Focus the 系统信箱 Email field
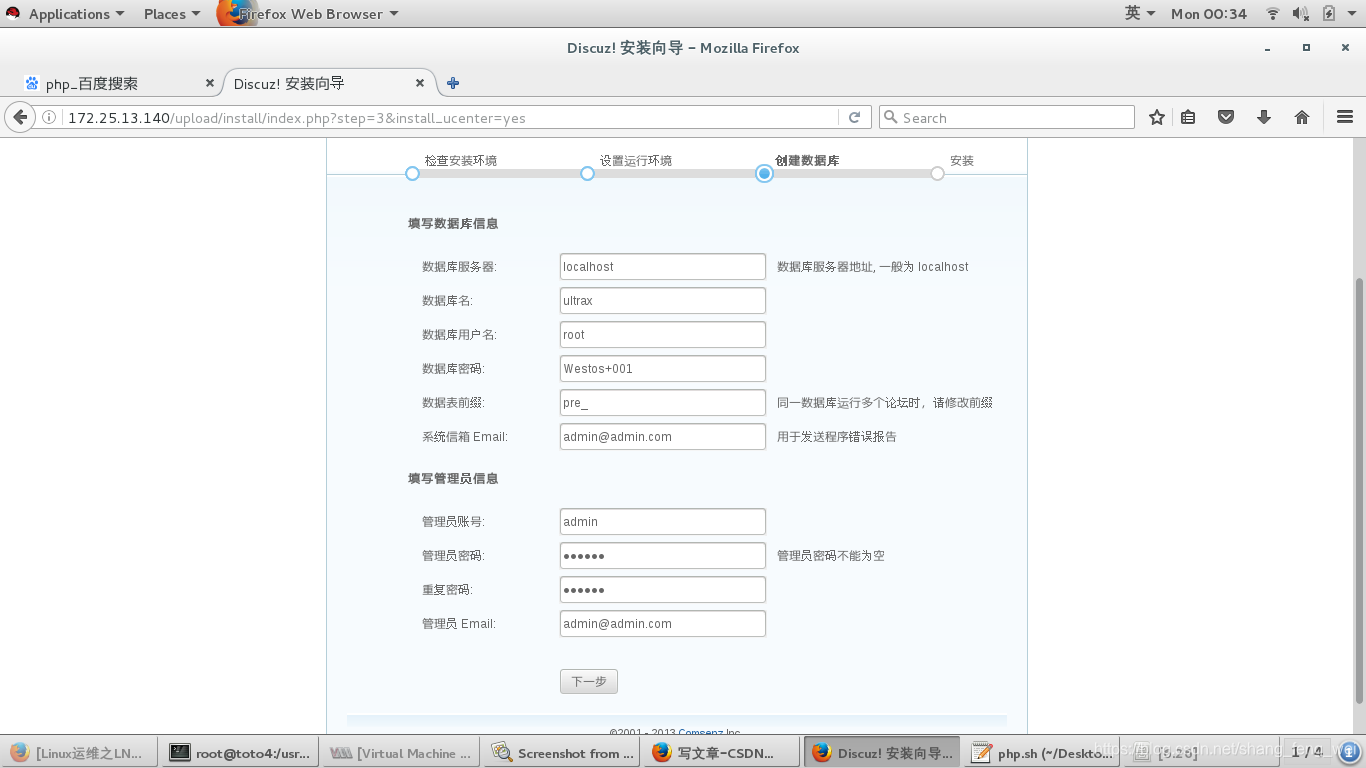The height and width of the screenshot is (768, 1366). 663,437
